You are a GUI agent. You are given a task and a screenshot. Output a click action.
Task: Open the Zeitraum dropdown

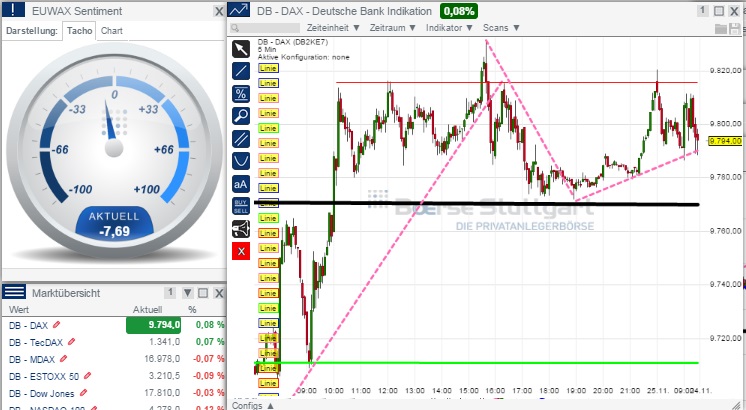393,28
